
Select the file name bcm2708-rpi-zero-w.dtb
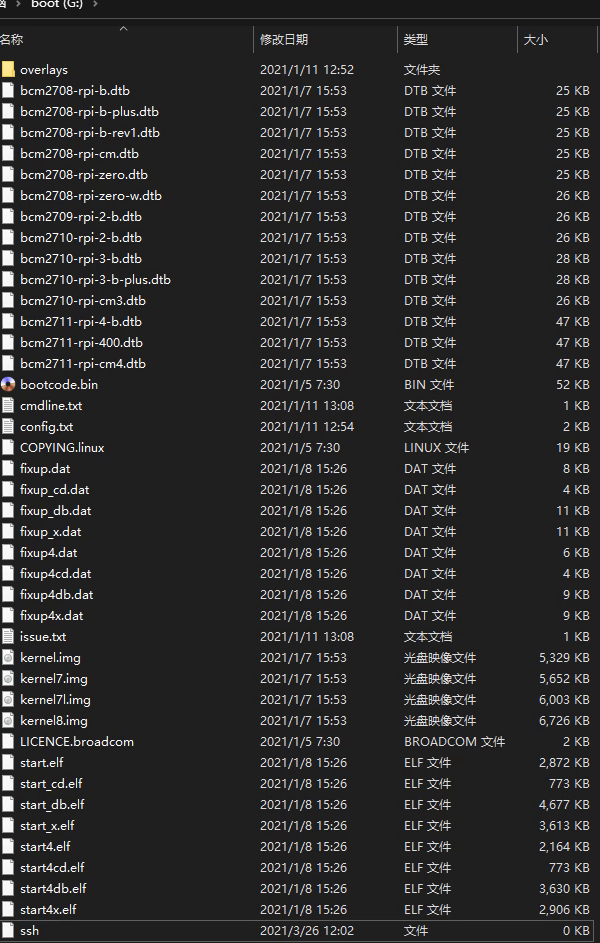(91, 196)
